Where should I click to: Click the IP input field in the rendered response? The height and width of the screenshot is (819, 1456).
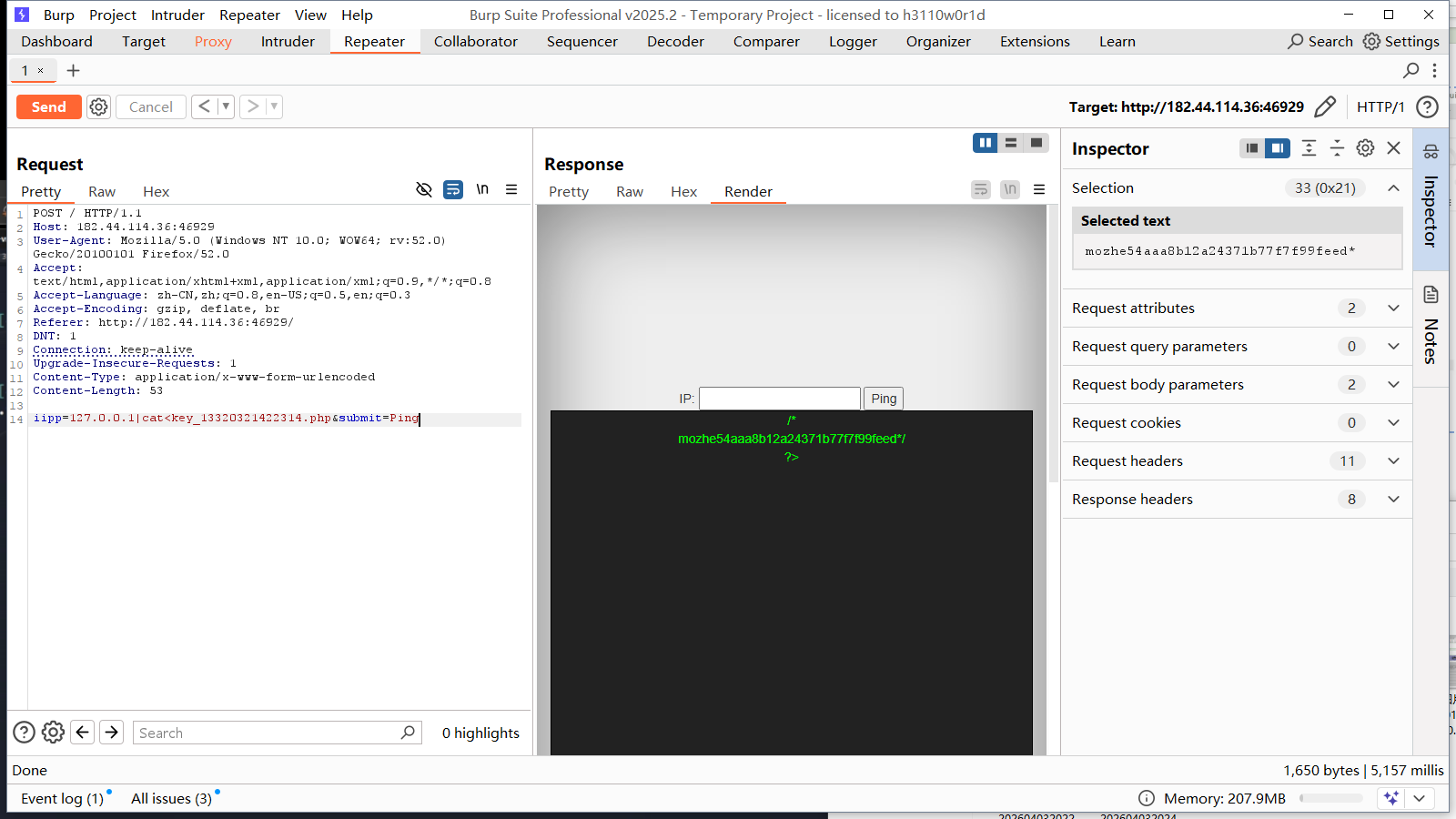(780, 399)
